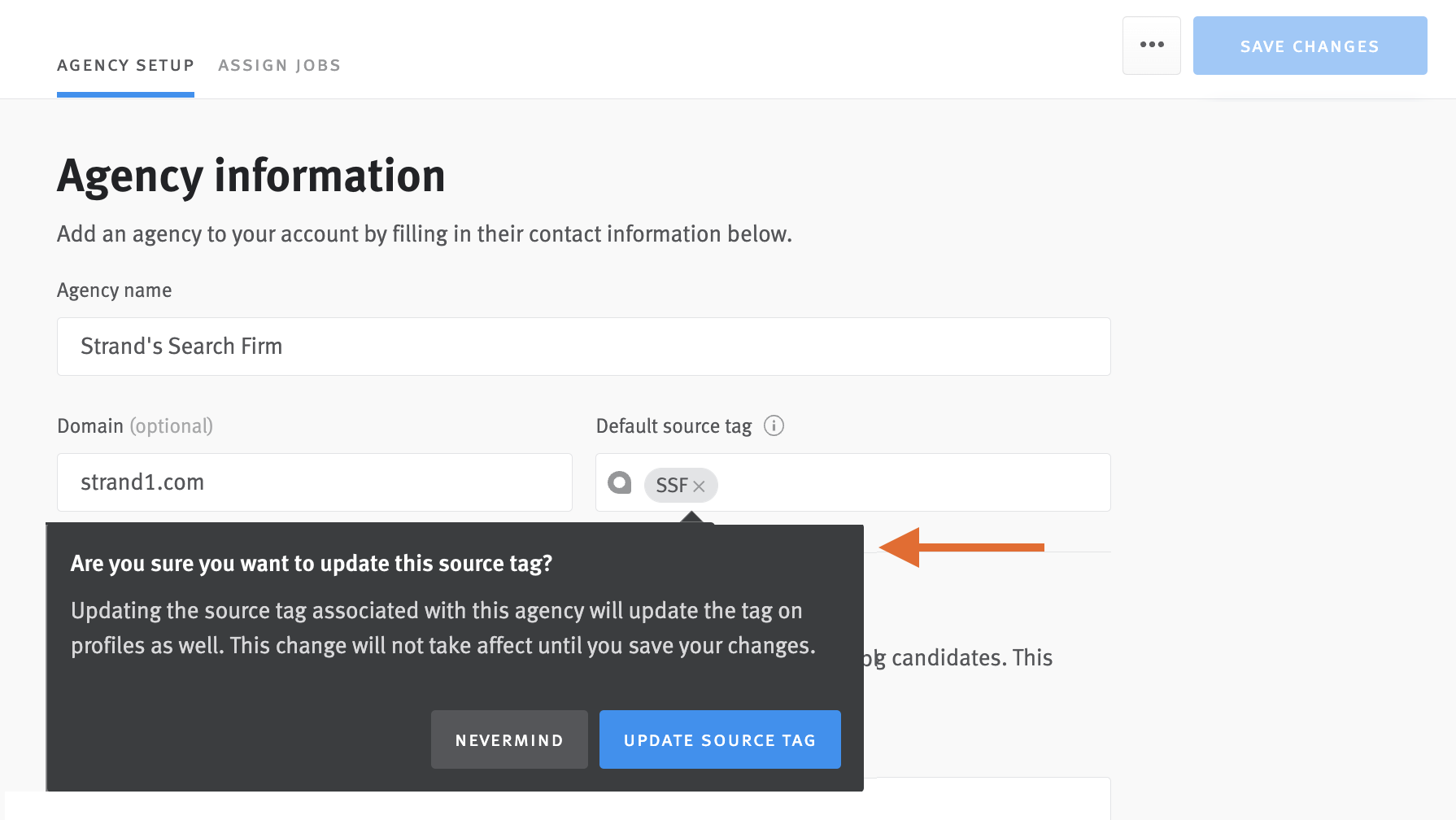Open the more options ellipsis menu

tap(1151, 46)
